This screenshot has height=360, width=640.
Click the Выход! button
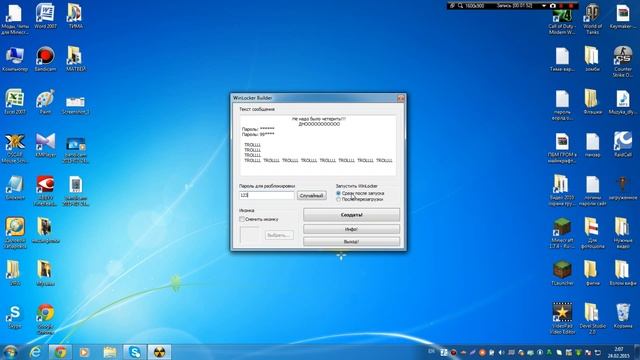[x=351, y=242]
